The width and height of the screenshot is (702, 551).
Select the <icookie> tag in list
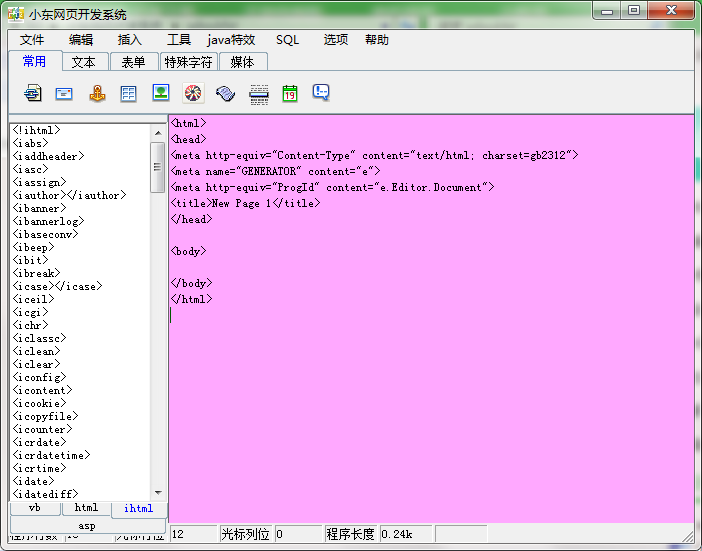coord(39,403)
